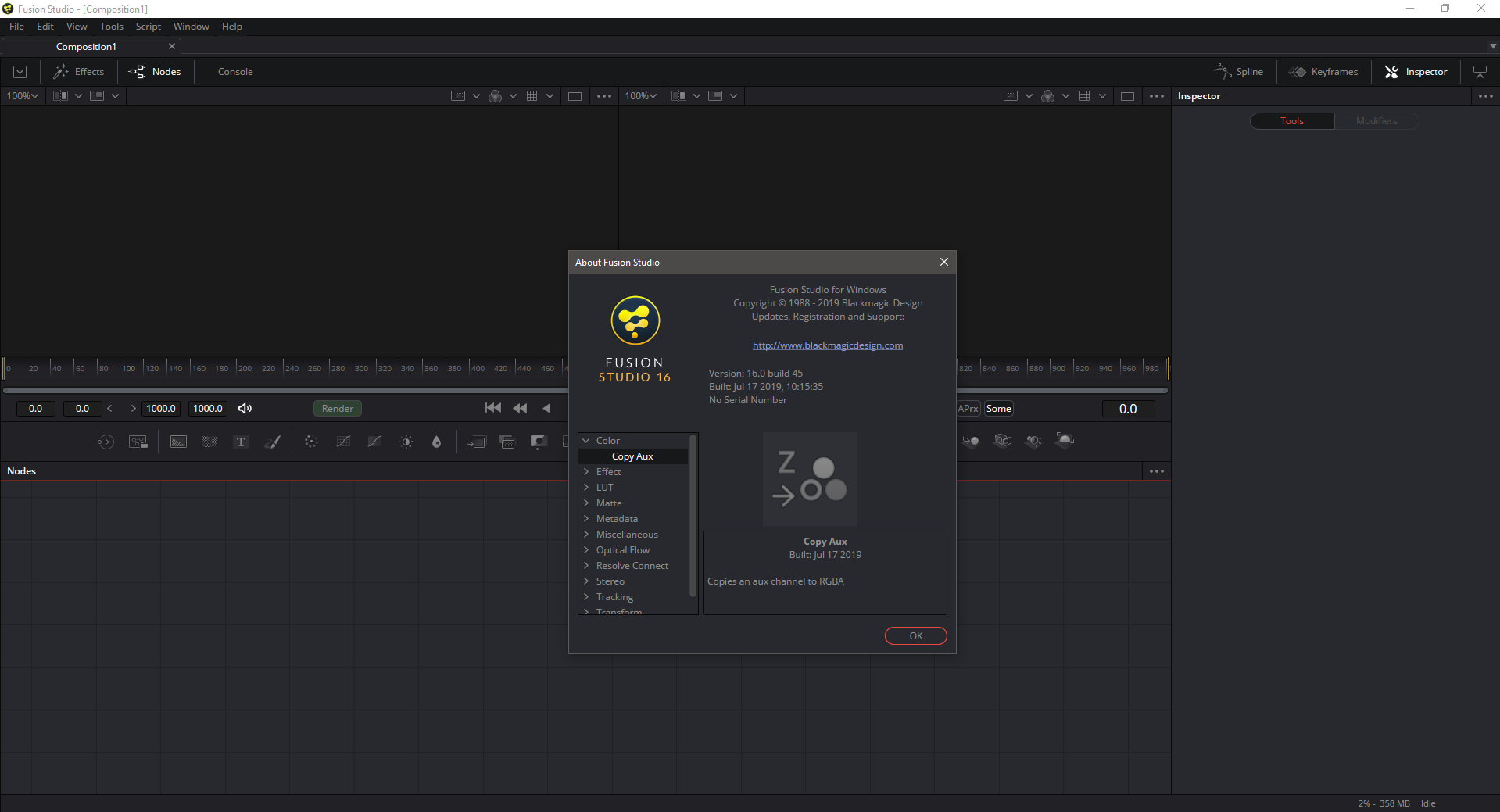Select the Paint brush tool icon
Screen dimensions: 1500x812
click(272, 442)
